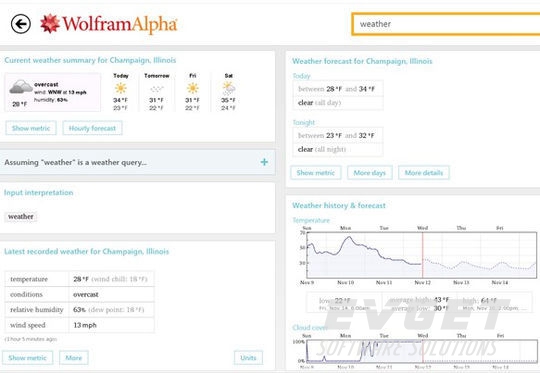This screenshot has width=540, height=373.
Task: Click the overcast cloud icon
Action: [x=21, y=86]
